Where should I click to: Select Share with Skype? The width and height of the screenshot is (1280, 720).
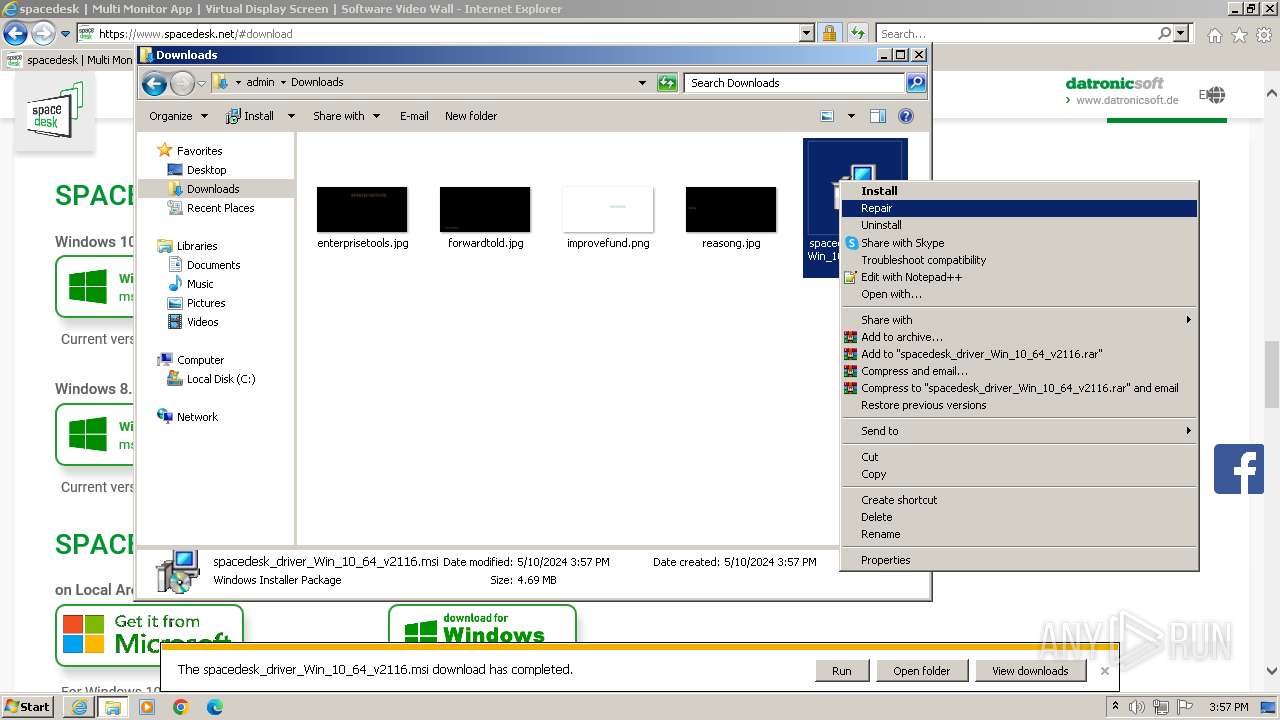pos(1019,243)
